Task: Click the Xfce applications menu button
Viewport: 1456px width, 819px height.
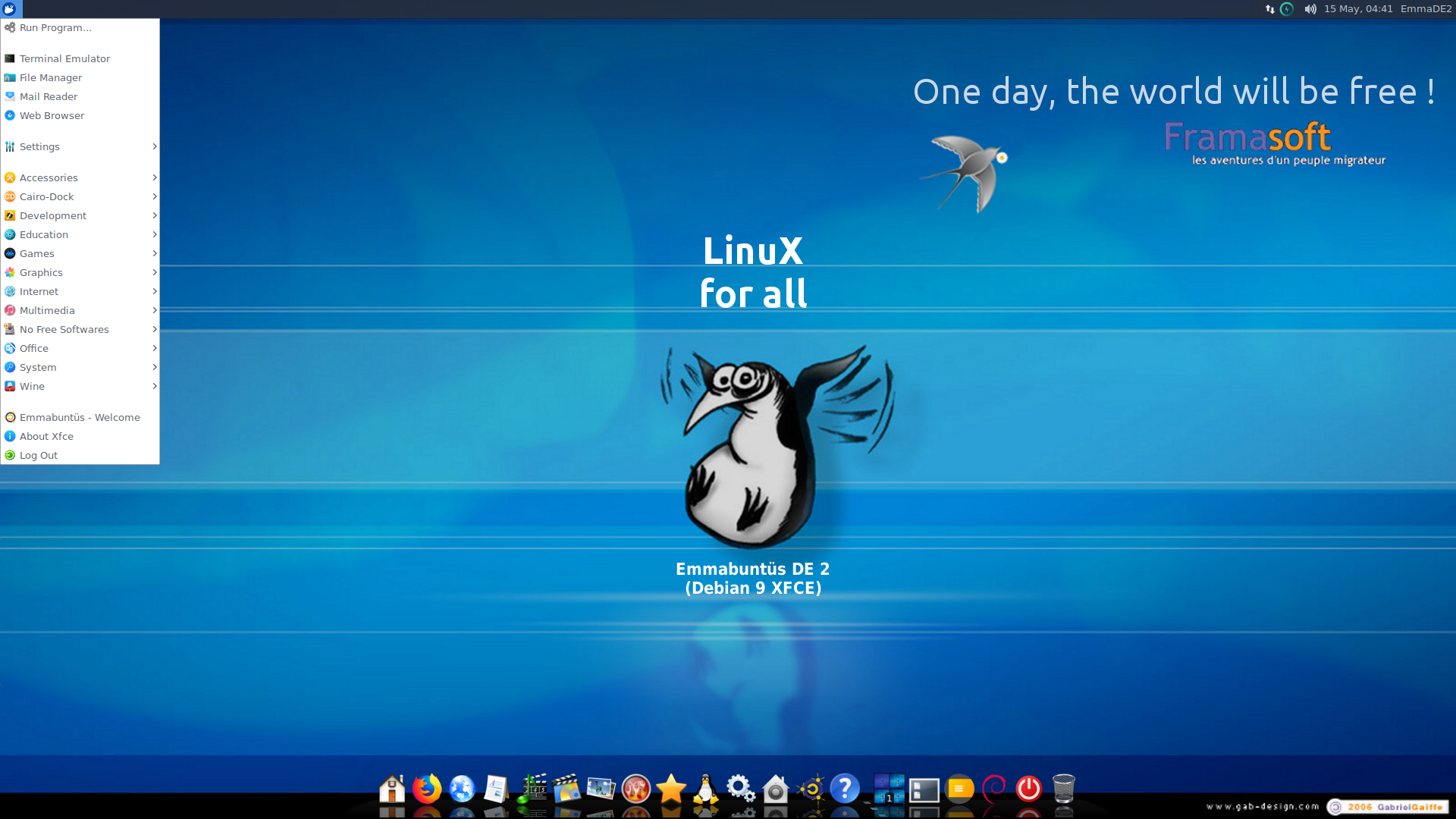Action: 11,9
